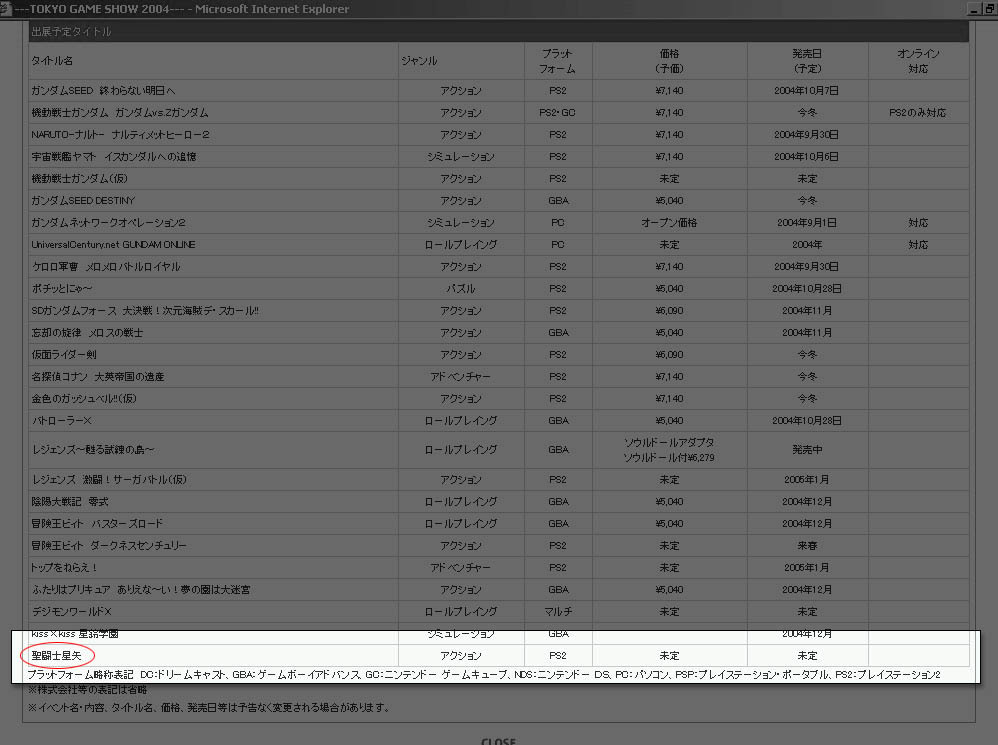Click title '聖闘士星矢'
Viewport: 998px width, 745px height.
click(x=57, y=655)
